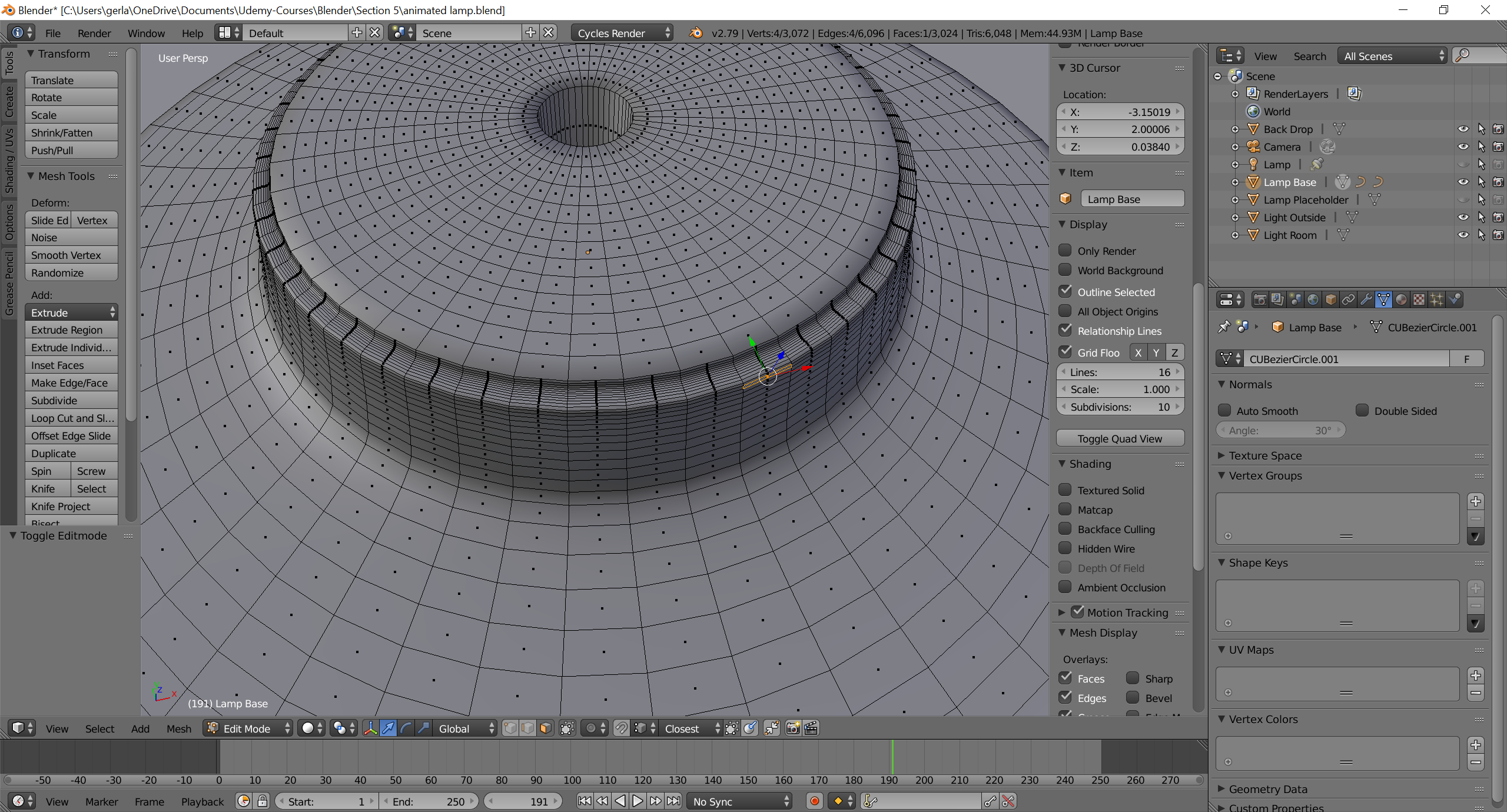Open the Global orientation dropdown
Image resolution: width=1507 pixels, height=812 pixels.
(465, 728)
